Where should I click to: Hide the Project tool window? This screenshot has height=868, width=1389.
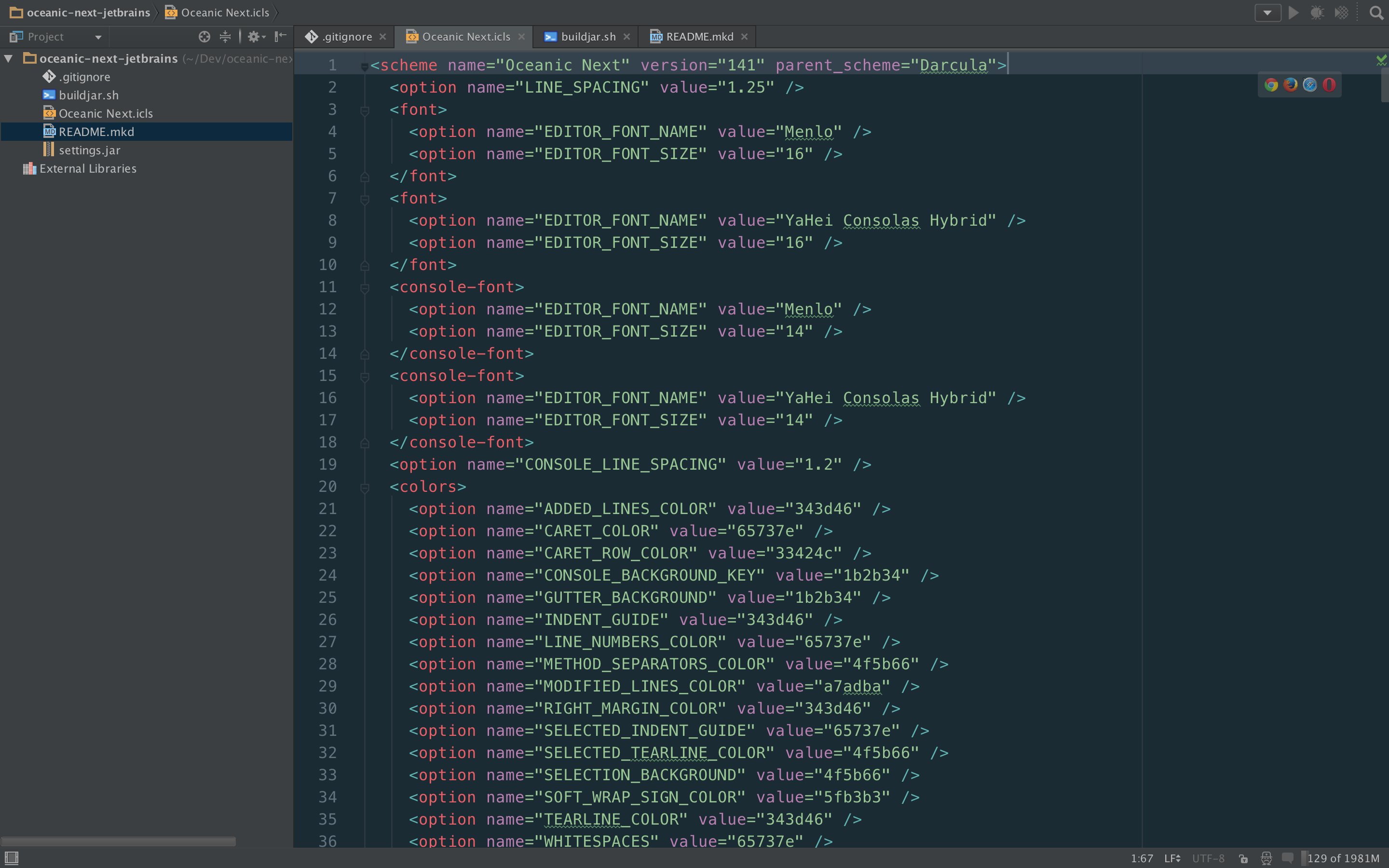point(280,37)
